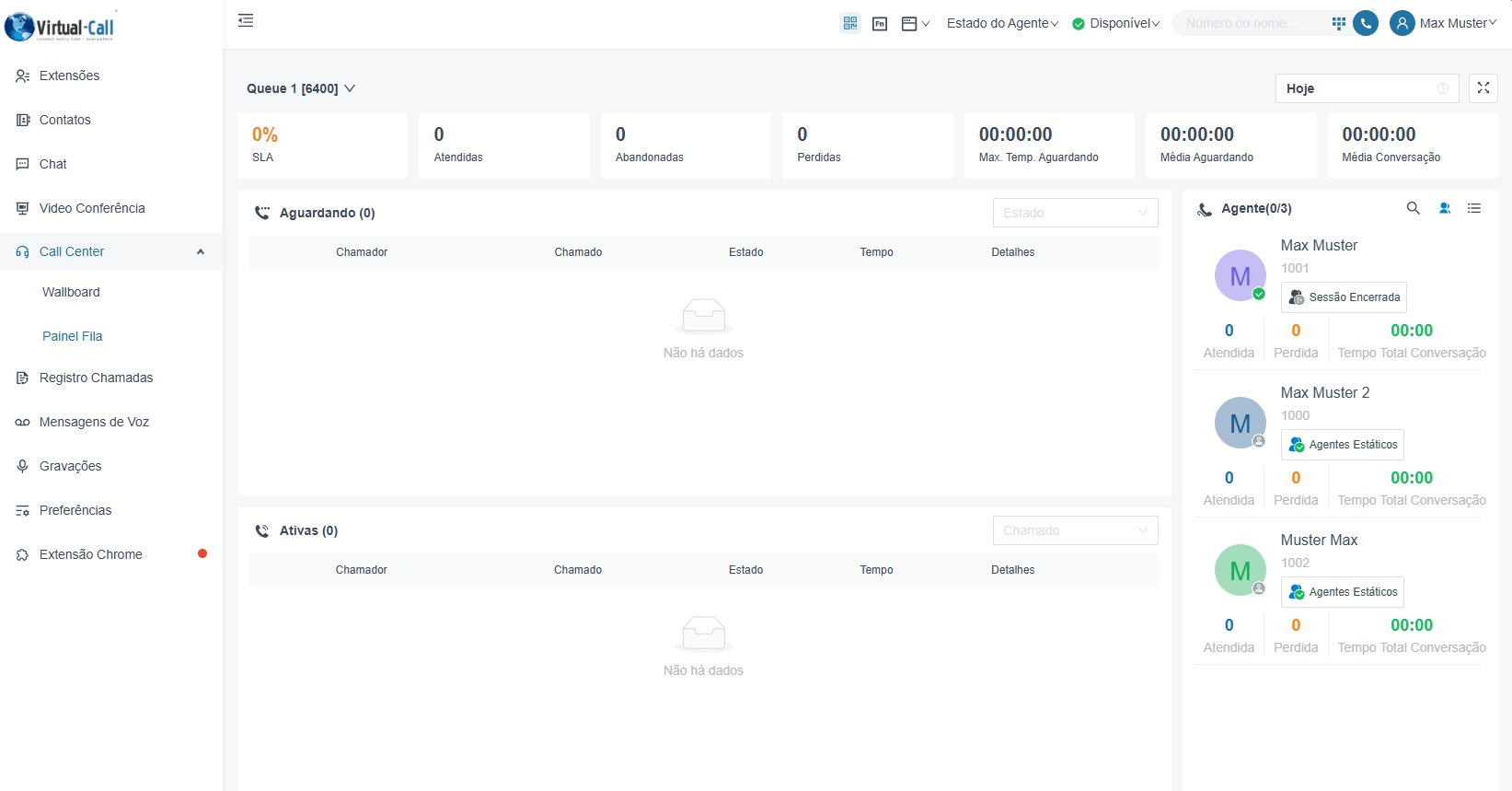Viewport: 1512px width, 791px height.
Task: Click the Média Conversação card
Action: [x=1413, y=145]
